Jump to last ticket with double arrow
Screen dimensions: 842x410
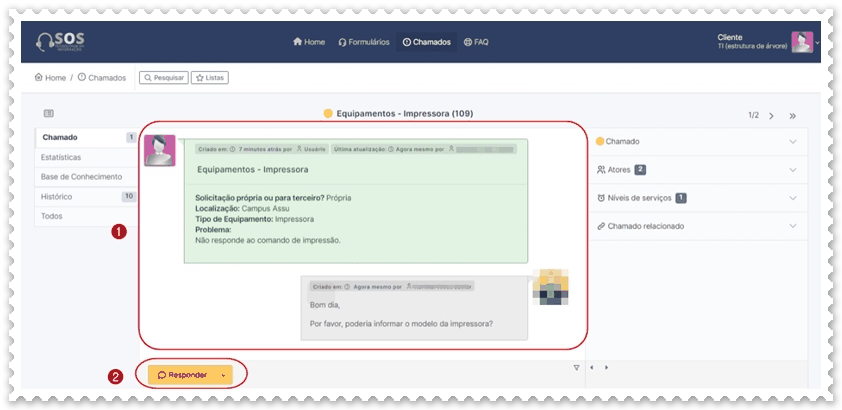click(x=793, y=116)
